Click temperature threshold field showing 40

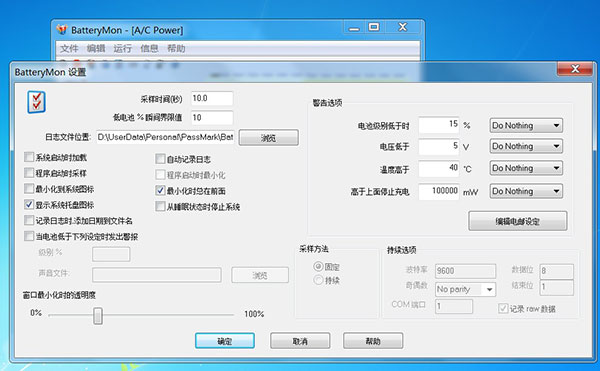(439, 169)
